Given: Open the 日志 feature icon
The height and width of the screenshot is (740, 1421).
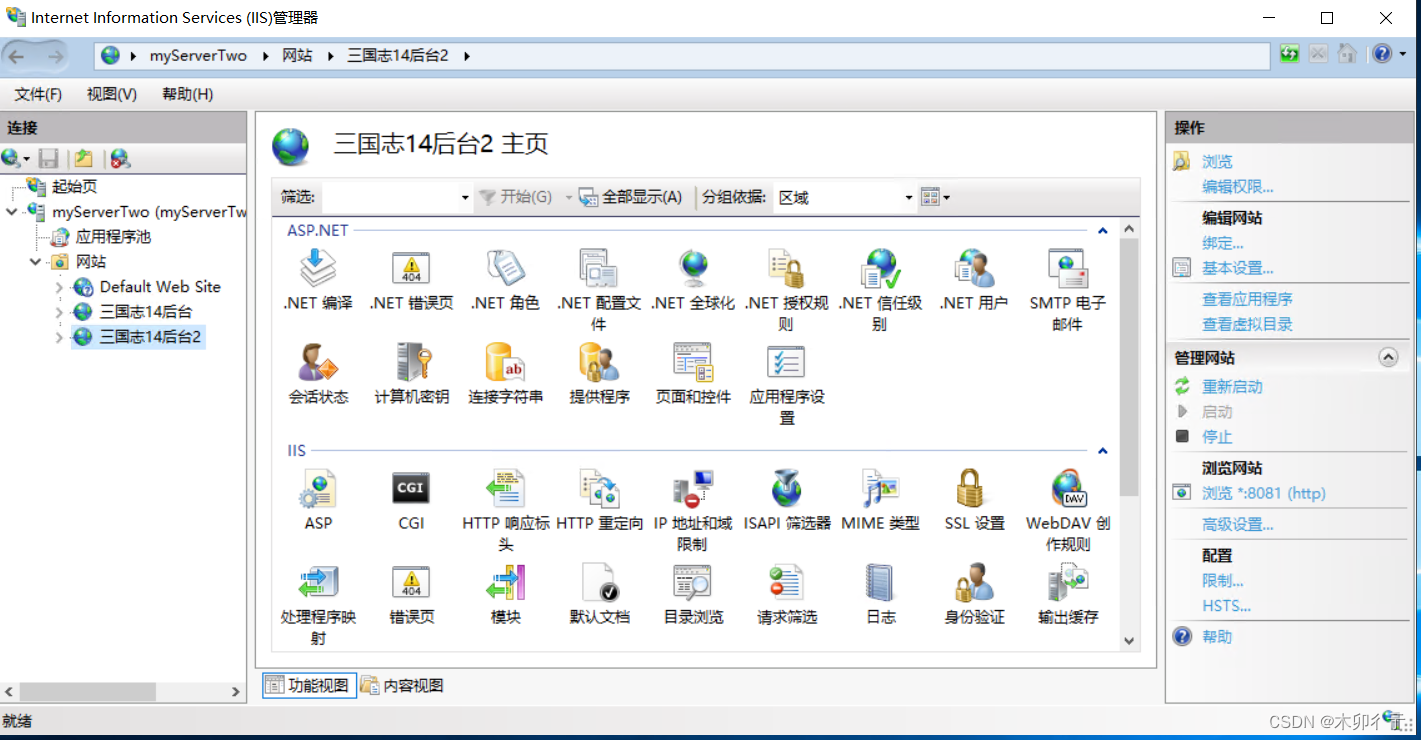Looking at the screenshot, I should 881,582.
